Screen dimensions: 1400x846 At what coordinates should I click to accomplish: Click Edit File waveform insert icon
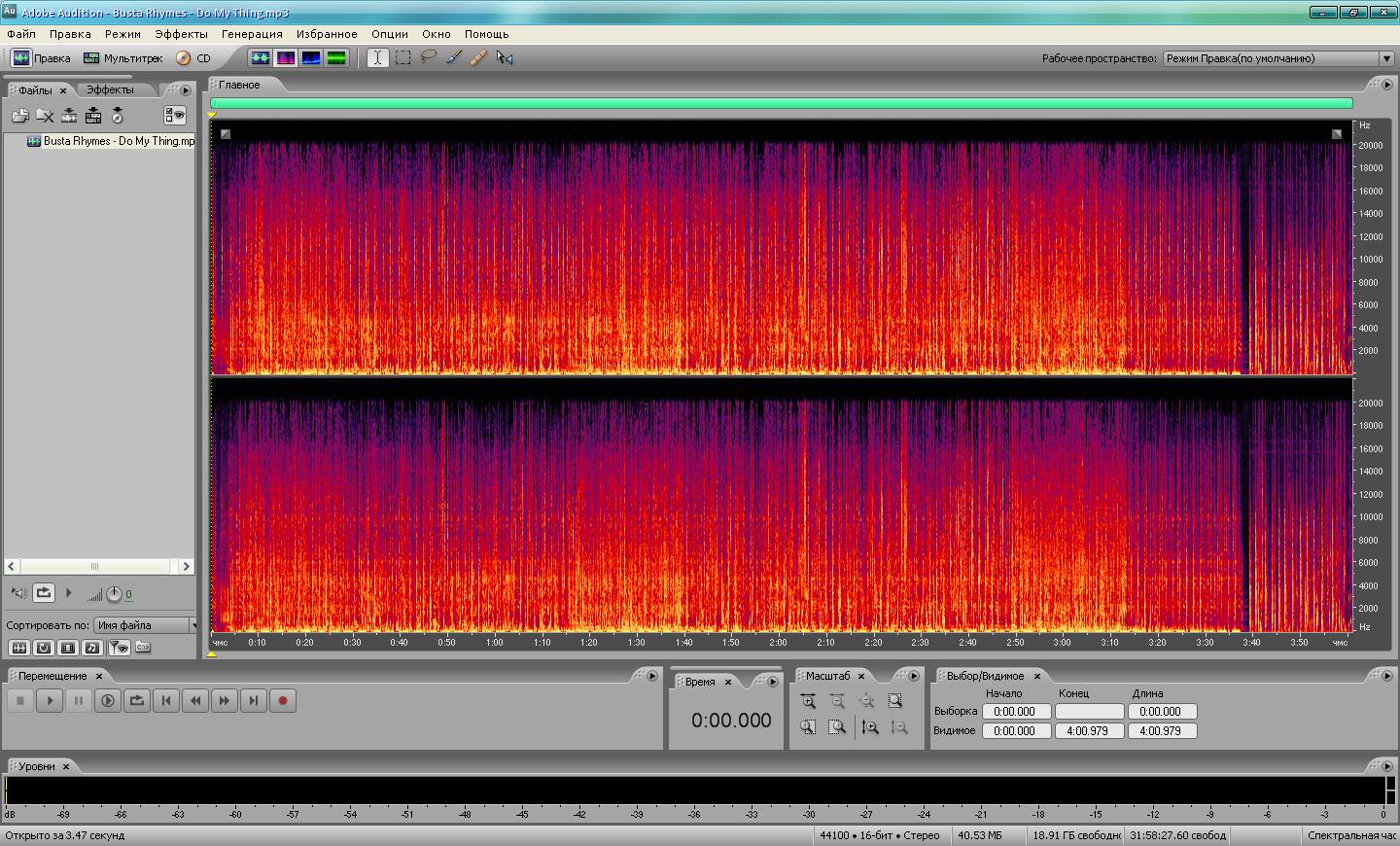(x=69, y=116)
